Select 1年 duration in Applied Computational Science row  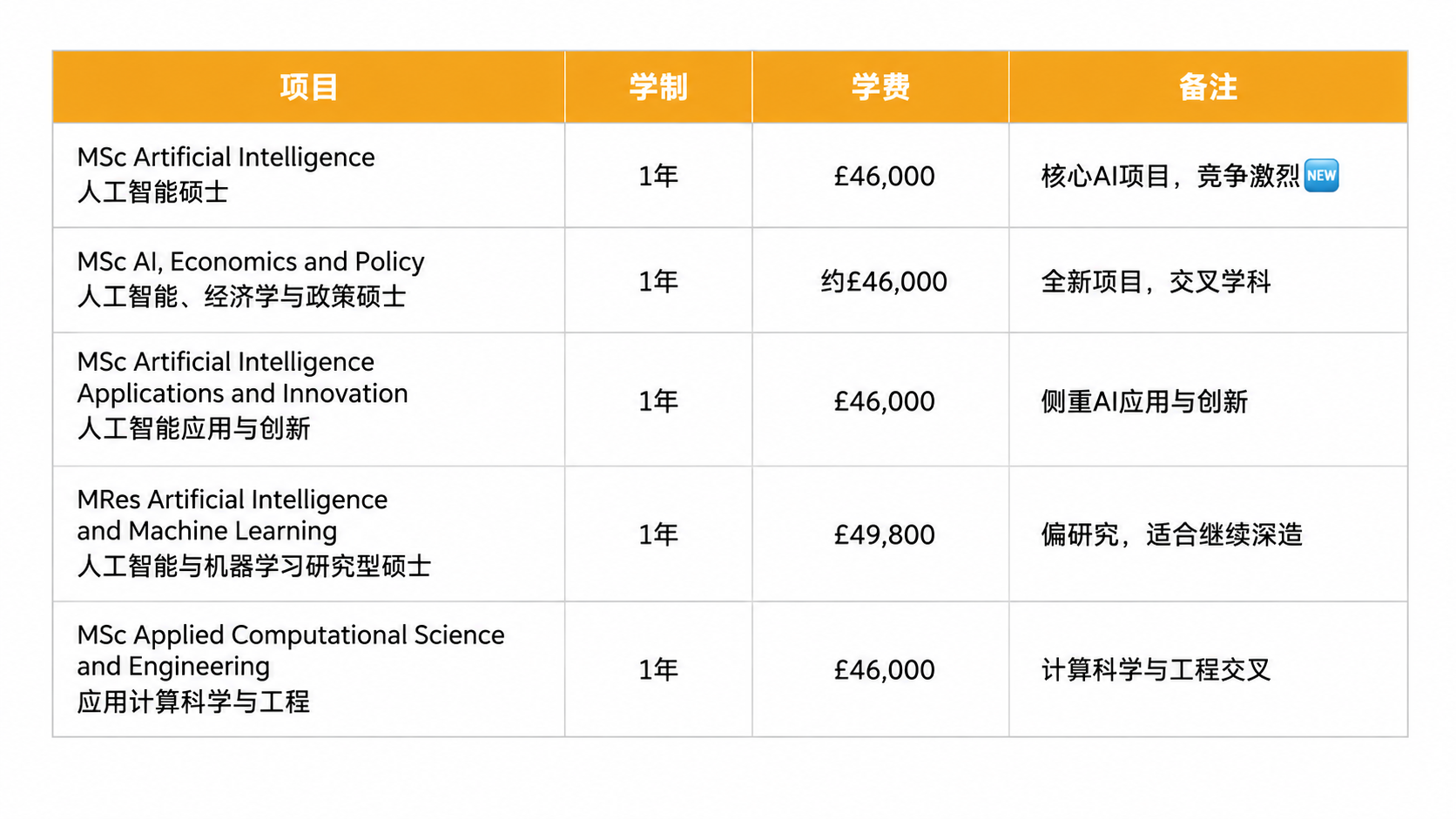(658, 669)
